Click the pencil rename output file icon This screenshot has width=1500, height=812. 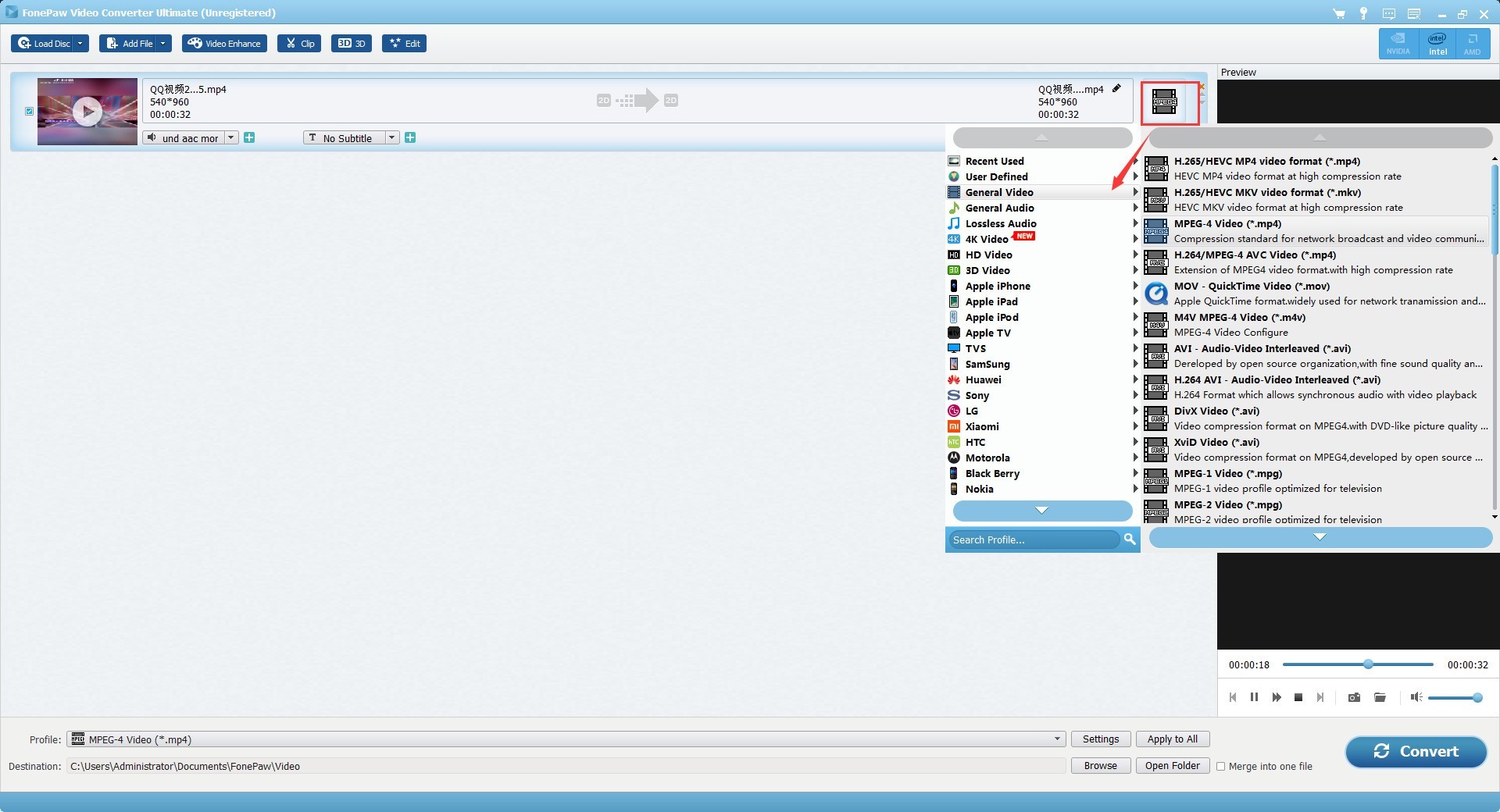[x=1116, y=89]
